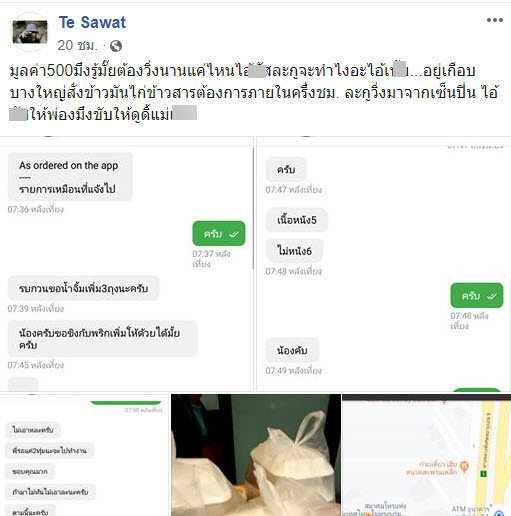Click the น้องคับ chat bubble

(x=292, y=350)
